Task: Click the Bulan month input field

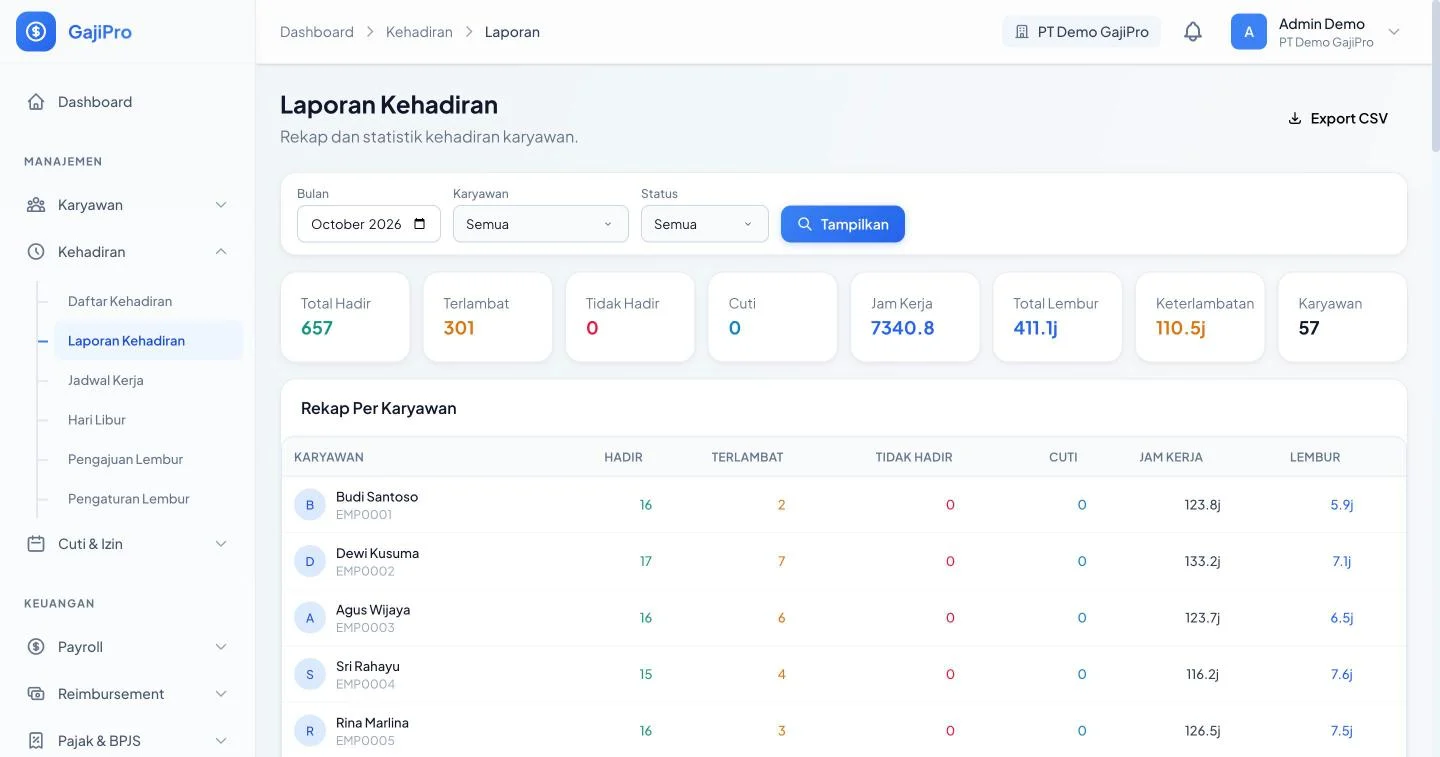Action: [369, 224]
